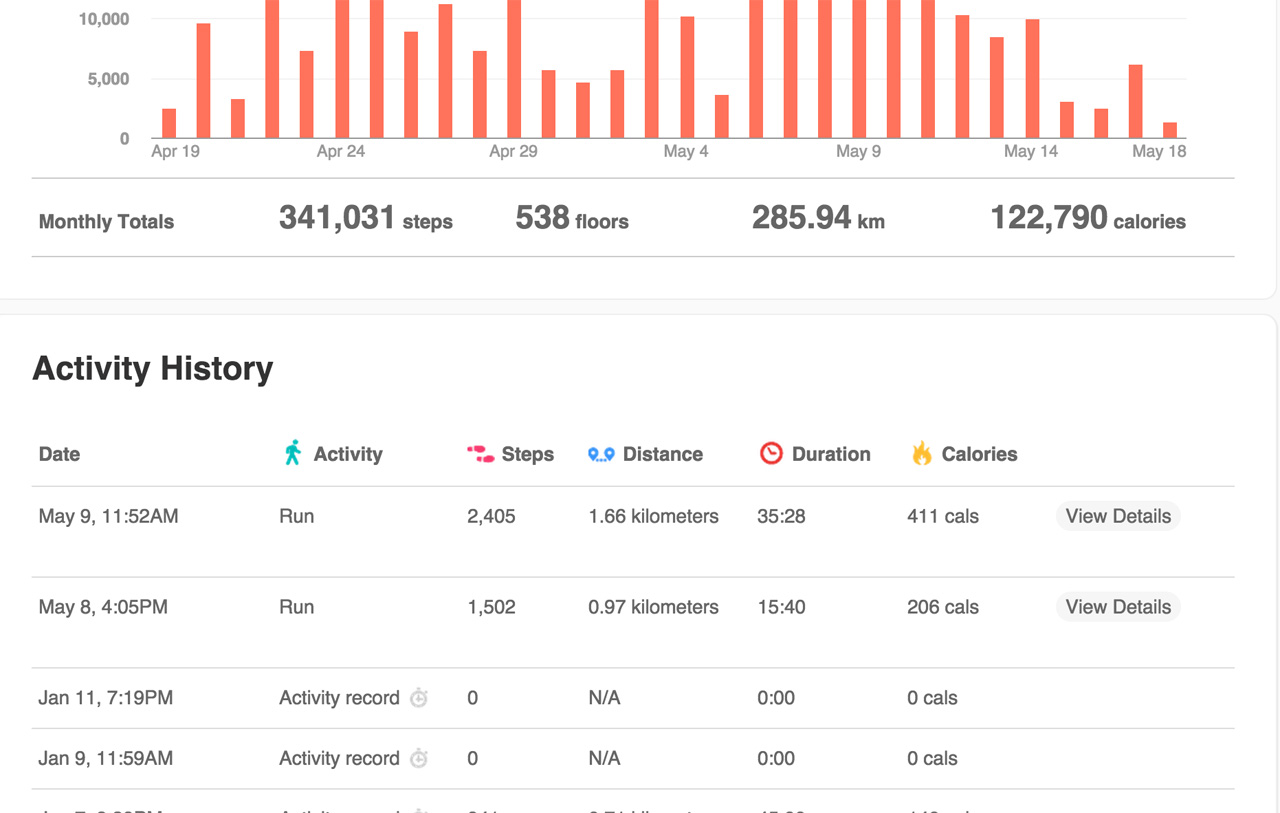Click stopwatch icon in Jan 11 activity row
This screenshot has width=1280, height=813.
[419, 698]
